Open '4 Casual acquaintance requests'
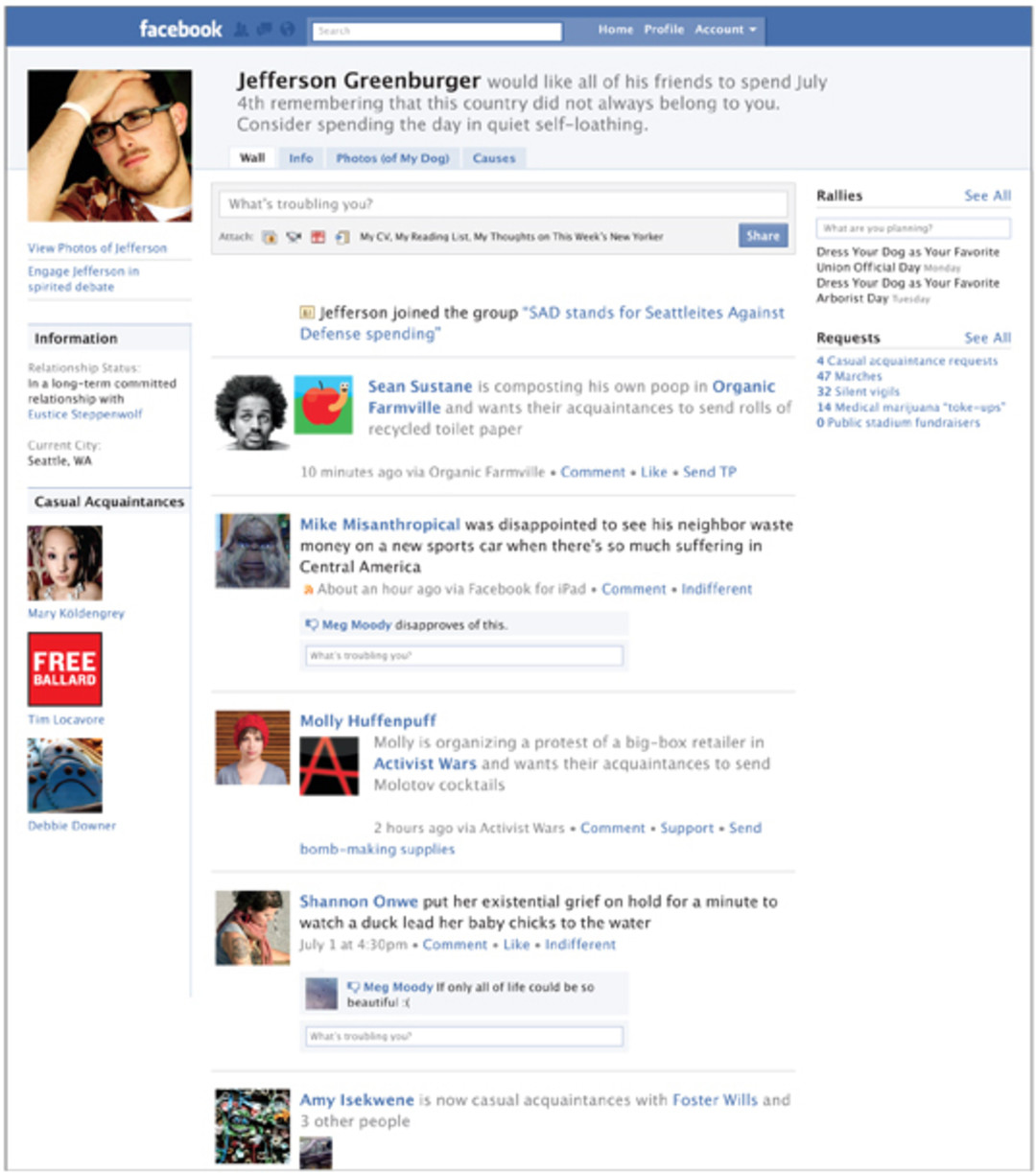This screenshot has height=1173, width=1036. (906, 362)
